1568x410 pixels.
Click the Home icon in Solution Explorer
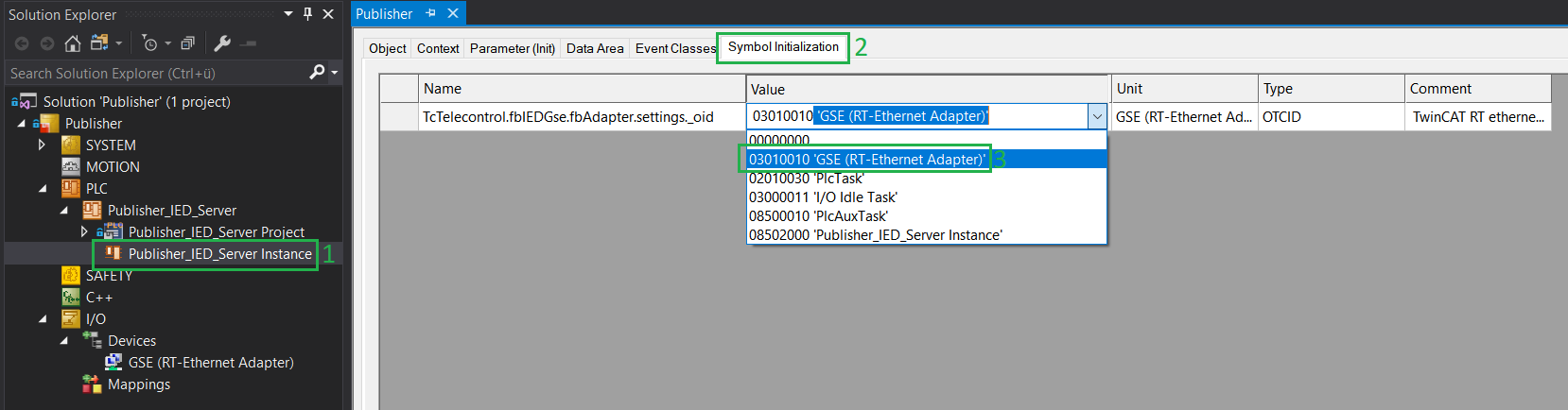73,43
